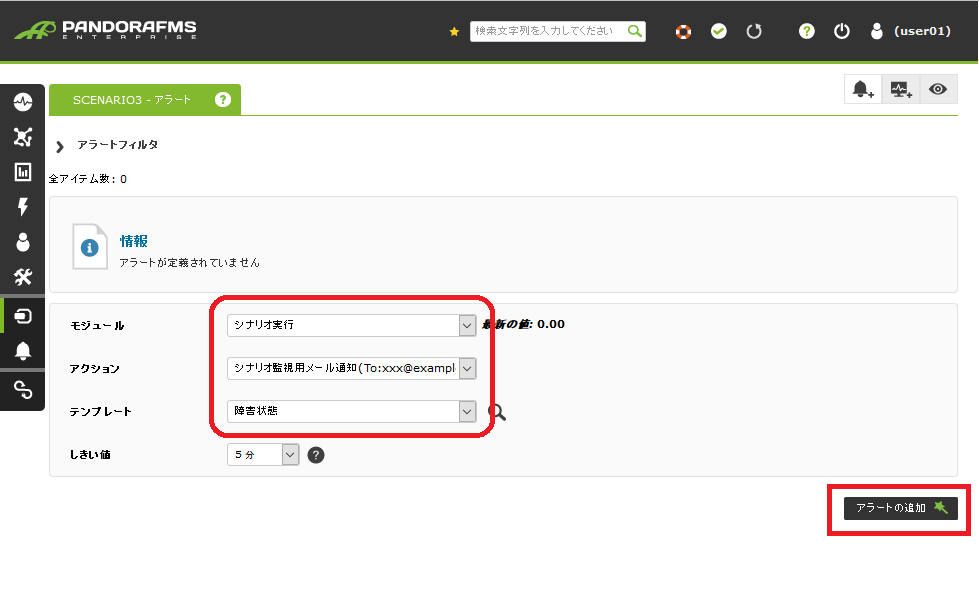Click the template magnifier preview icon

[x=496, y=412]
